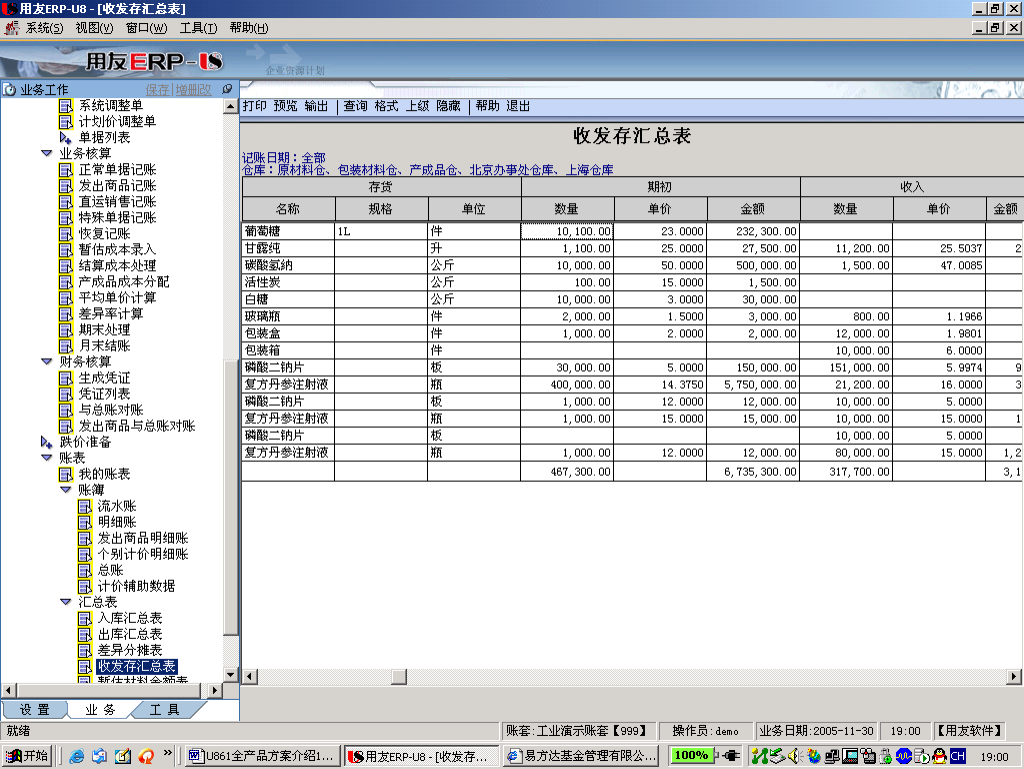Screen dimensions: 1024x769
Task: Click the 产成品成本分配 icon
Action: coord(66,282)
